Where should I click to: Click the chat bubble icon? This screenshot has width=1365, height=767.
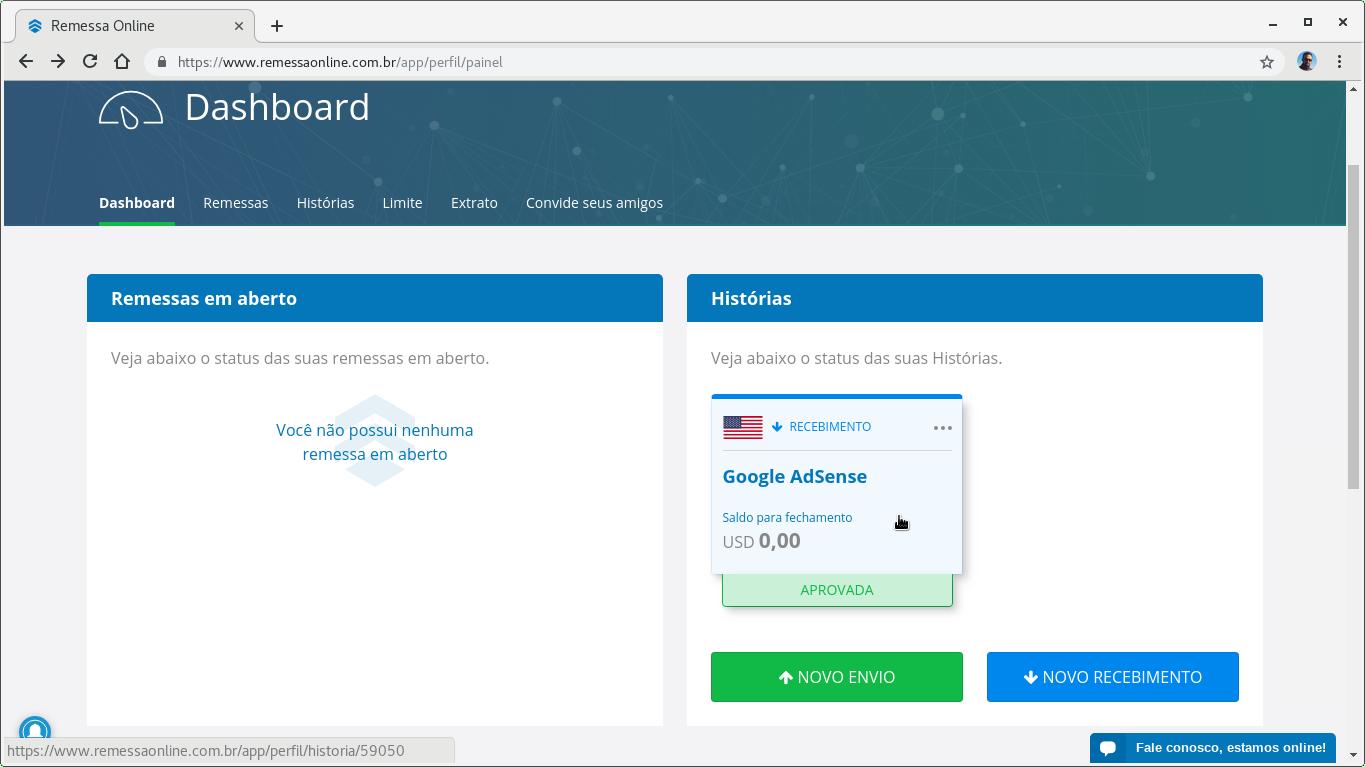[1108, 748]
